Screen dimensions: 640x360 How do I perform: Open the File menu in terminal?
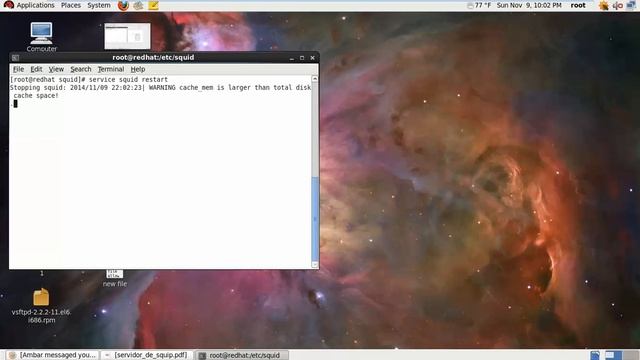[18, 69]
